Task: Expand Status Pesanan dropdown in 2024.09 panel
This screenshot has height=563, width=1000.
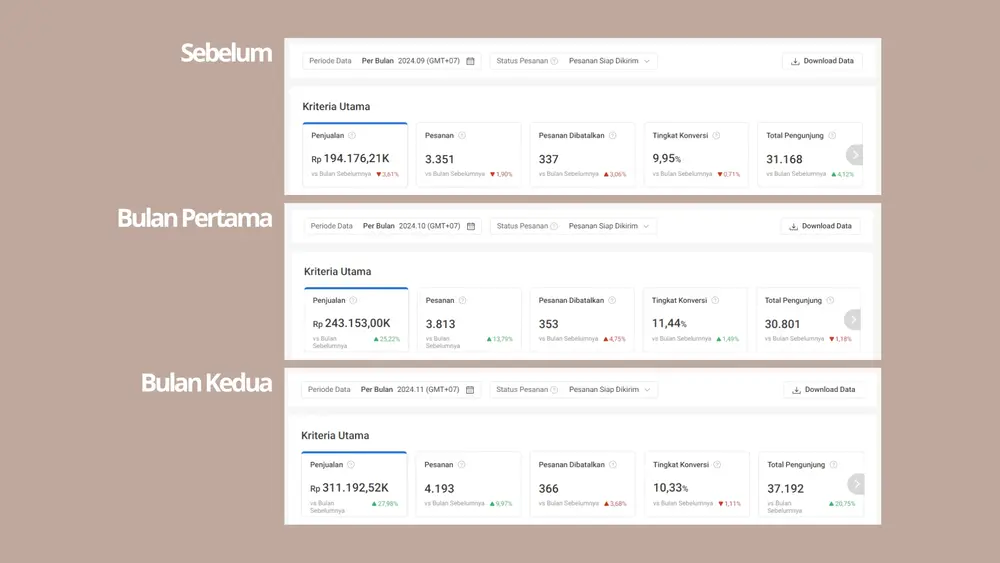Action: click(x=608, y=61)
